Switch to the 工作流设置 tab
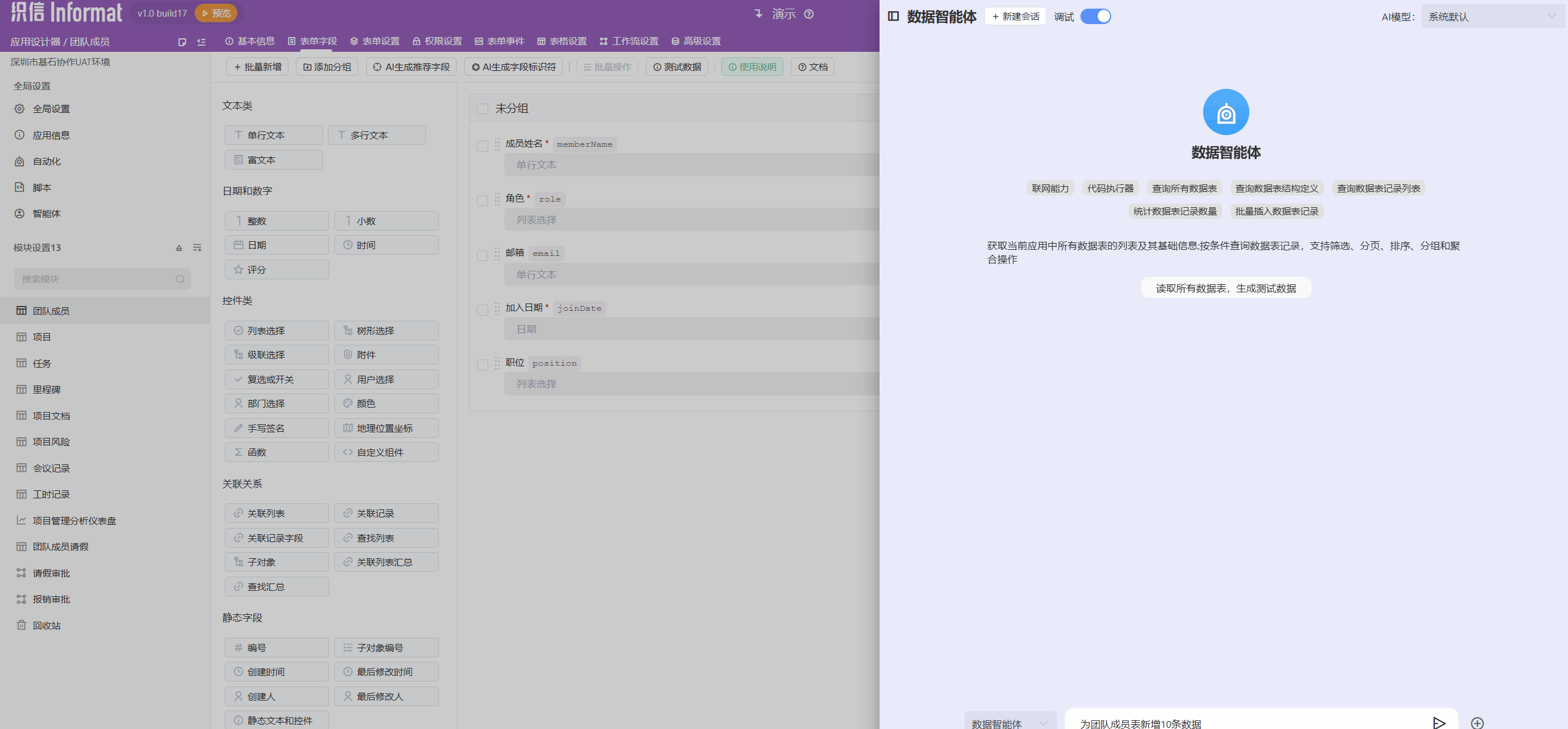This screenshot has height=729, width=1568. click(x=629, y=41)
